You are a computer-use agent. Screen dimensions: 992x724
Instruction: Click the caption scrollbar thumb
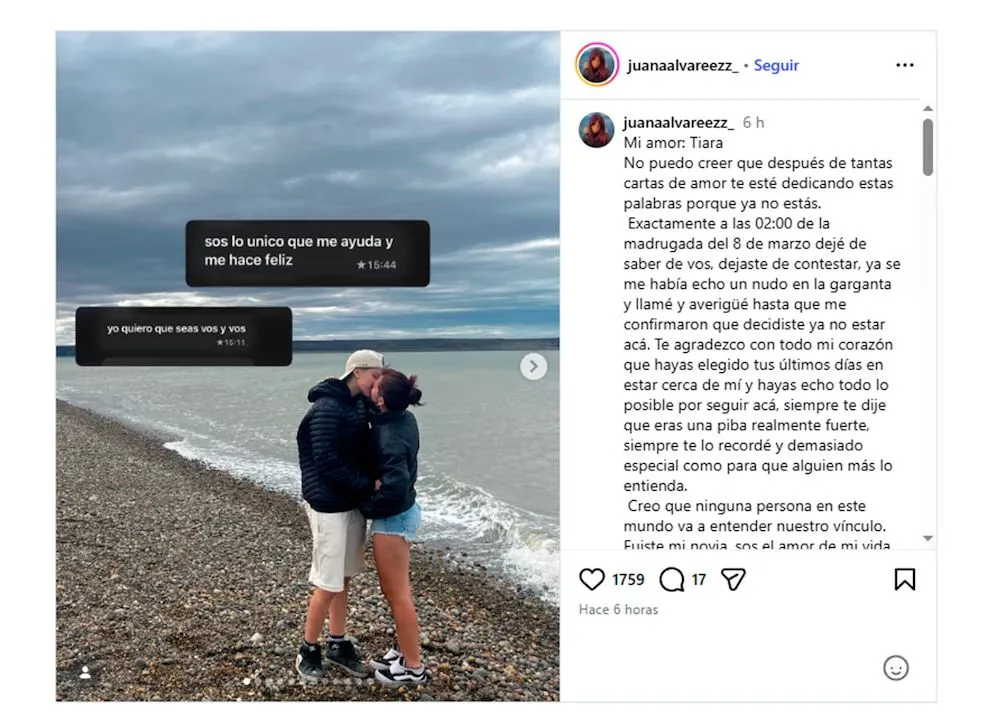click(x=927, y=147)
